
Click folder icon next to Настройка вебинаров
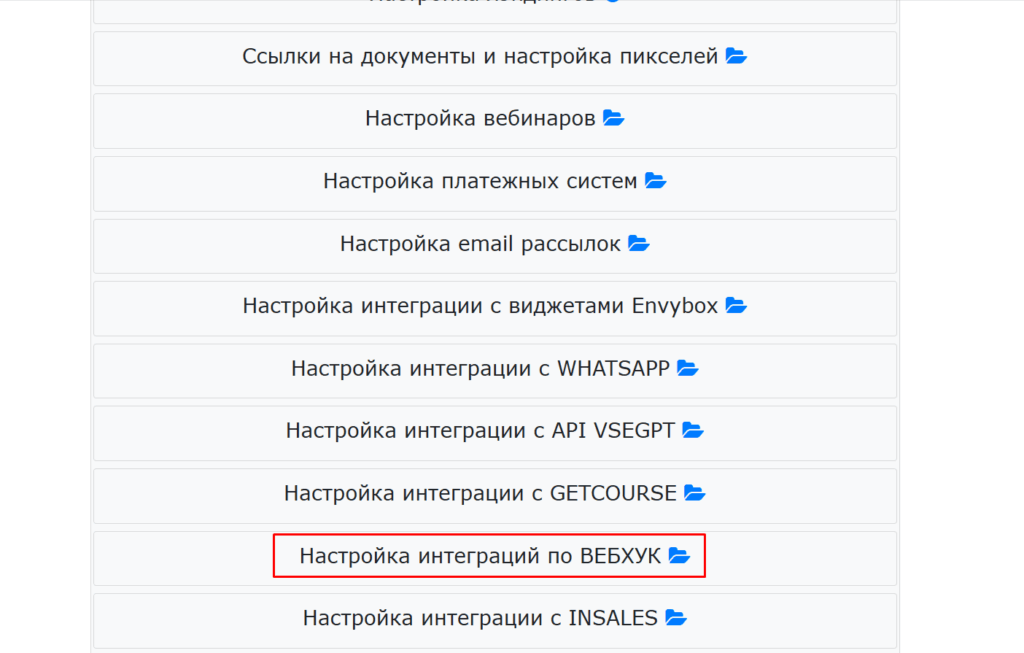pos(613,118)
